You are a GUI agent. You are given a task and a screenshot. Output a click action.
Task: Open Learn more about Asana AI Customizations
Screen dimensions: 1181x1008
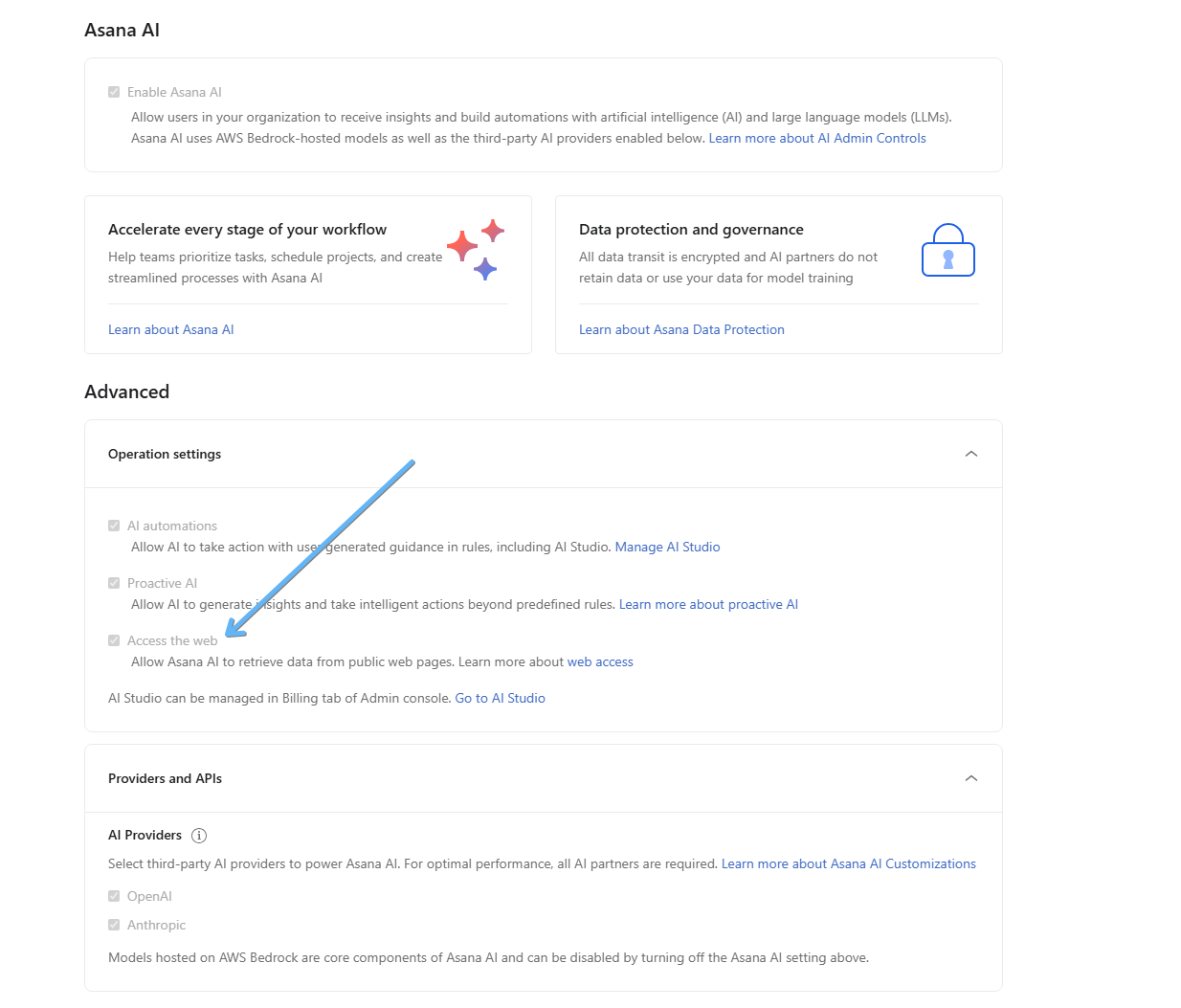tap(848, 864)
